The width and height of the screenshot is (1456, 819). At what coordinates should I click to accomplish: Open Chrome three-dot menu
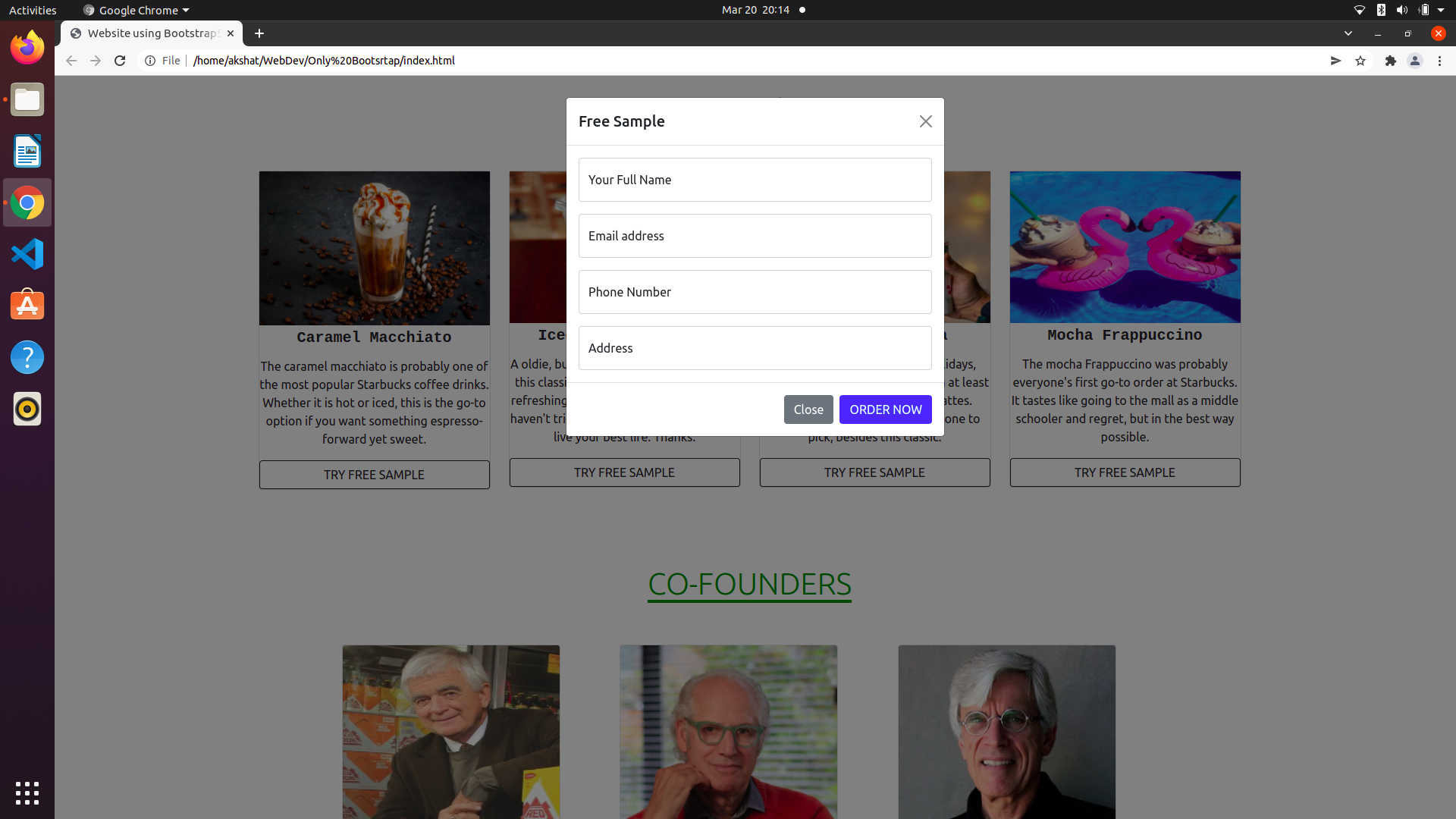coord(1439,61)
